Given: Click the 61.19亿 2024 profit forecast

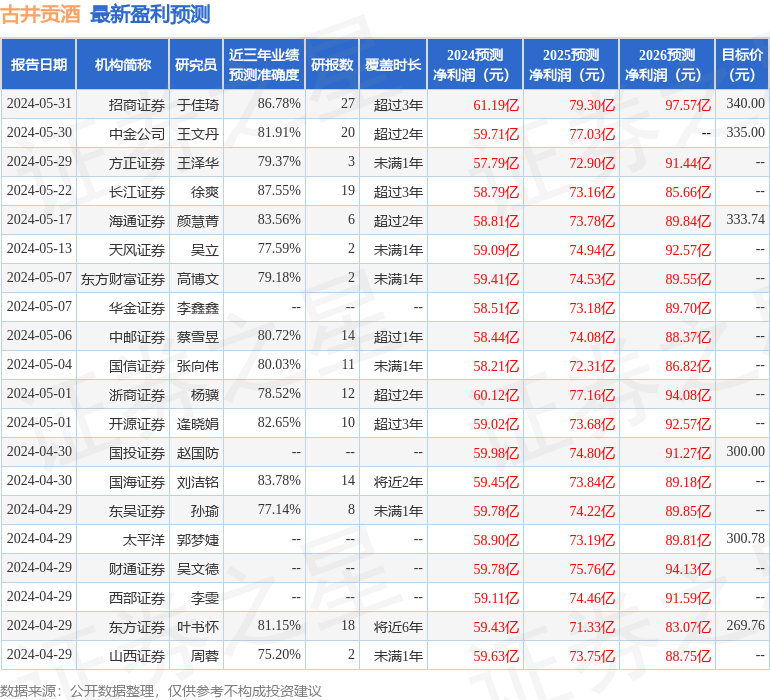Looking at the screenshot, I should click(496, 105).
